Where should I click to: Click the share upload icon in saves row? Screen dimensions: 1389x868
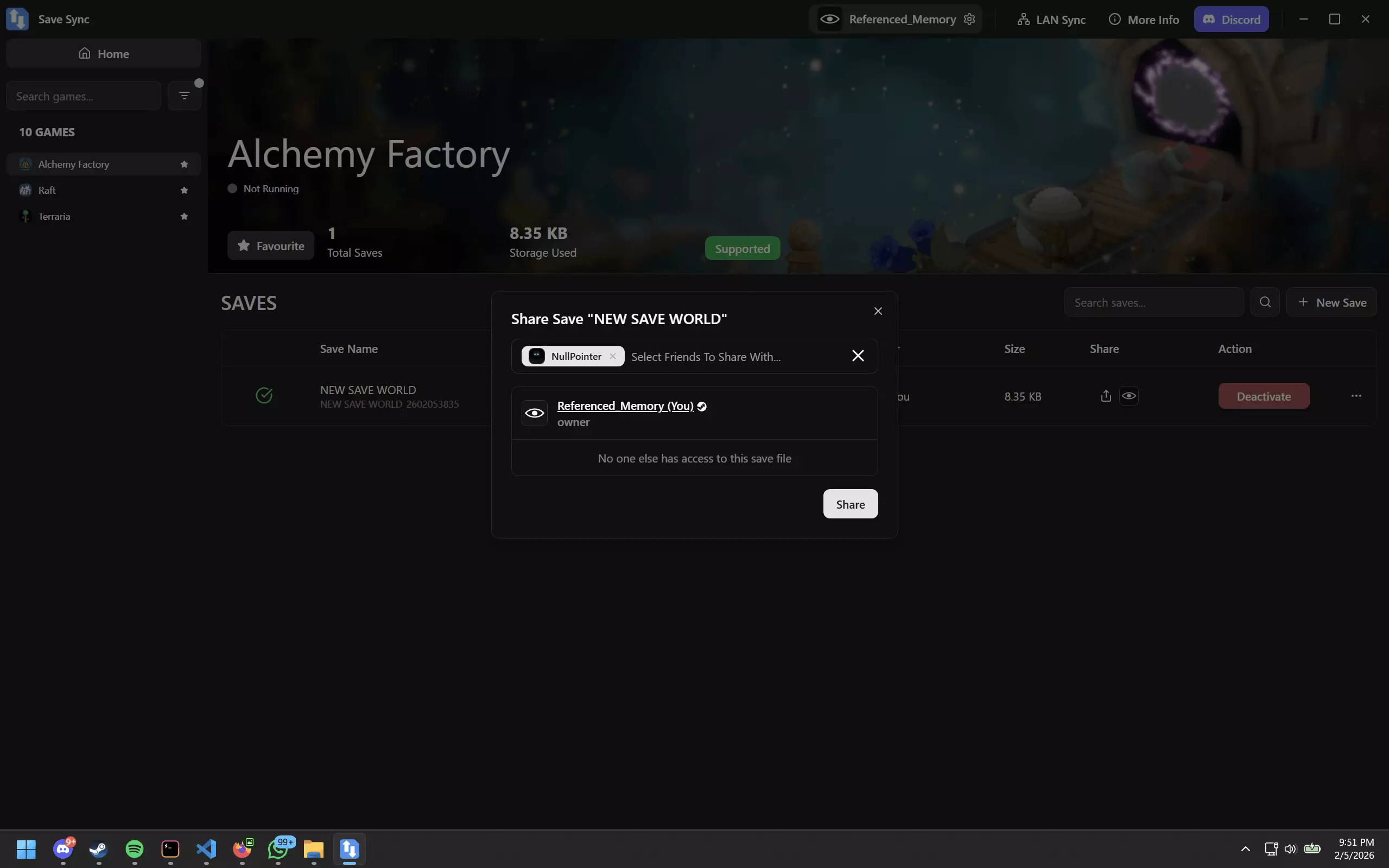pyautogui.click(x=1106, y=396)
